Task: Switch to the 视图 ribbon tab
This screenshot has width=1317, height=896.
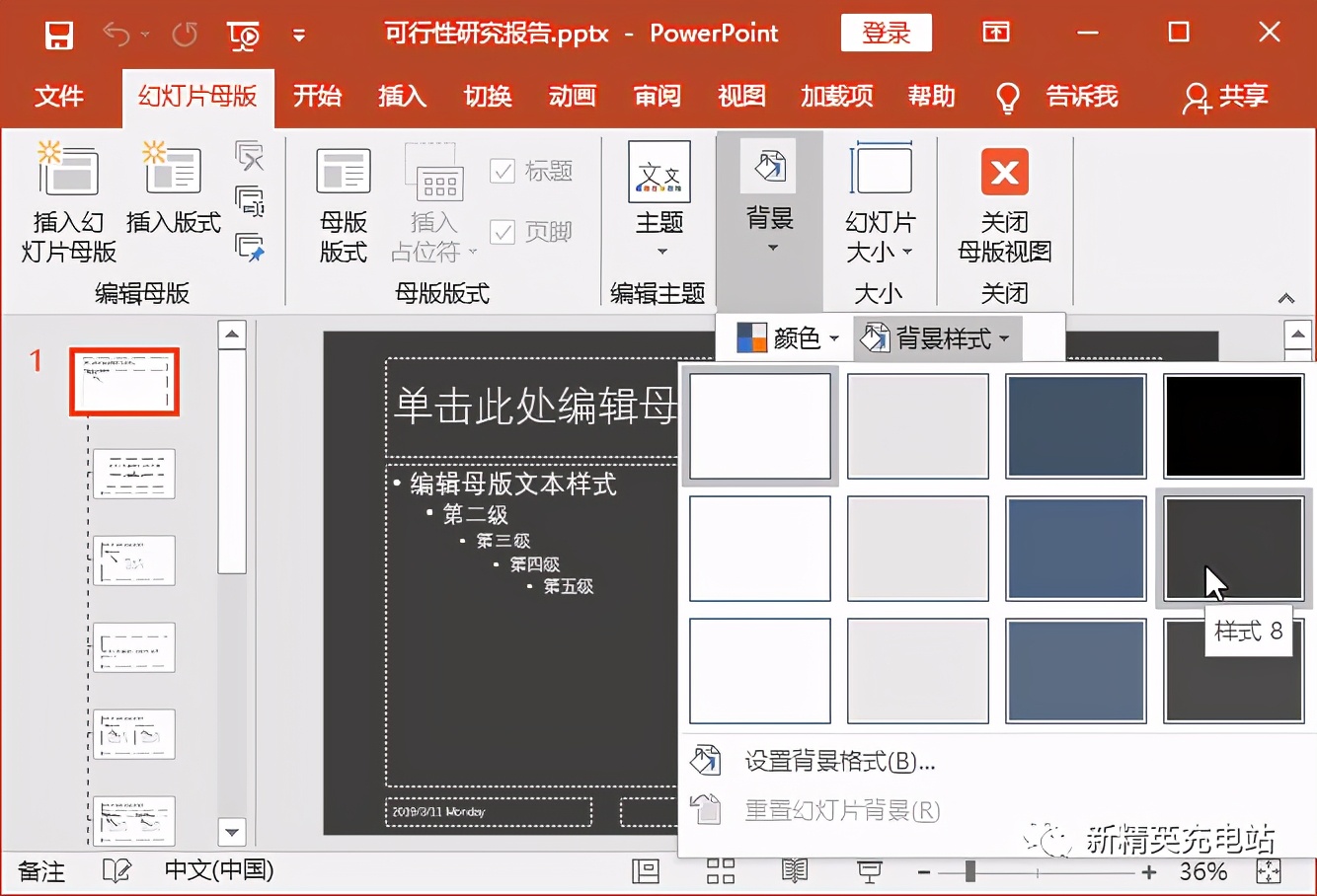Action: point(742,97)
